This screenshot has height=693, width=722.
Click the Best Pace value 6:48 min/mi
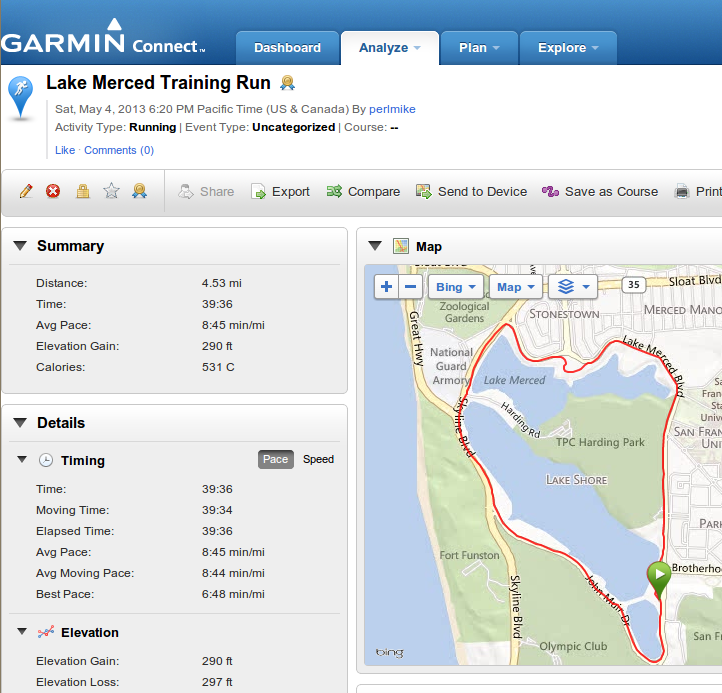click(233, 594)
